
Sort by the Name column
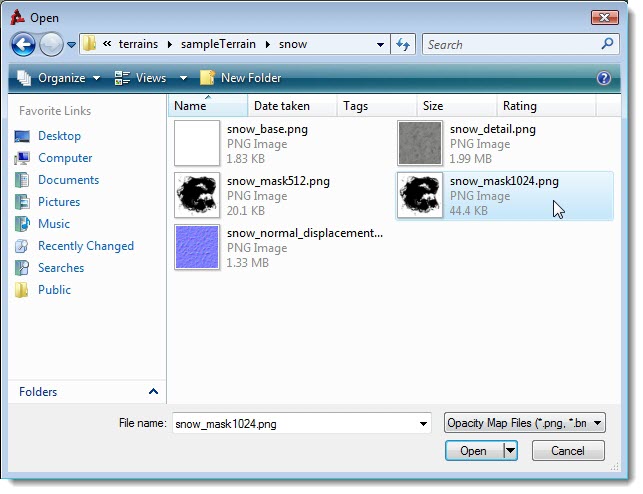click(208, 106)
